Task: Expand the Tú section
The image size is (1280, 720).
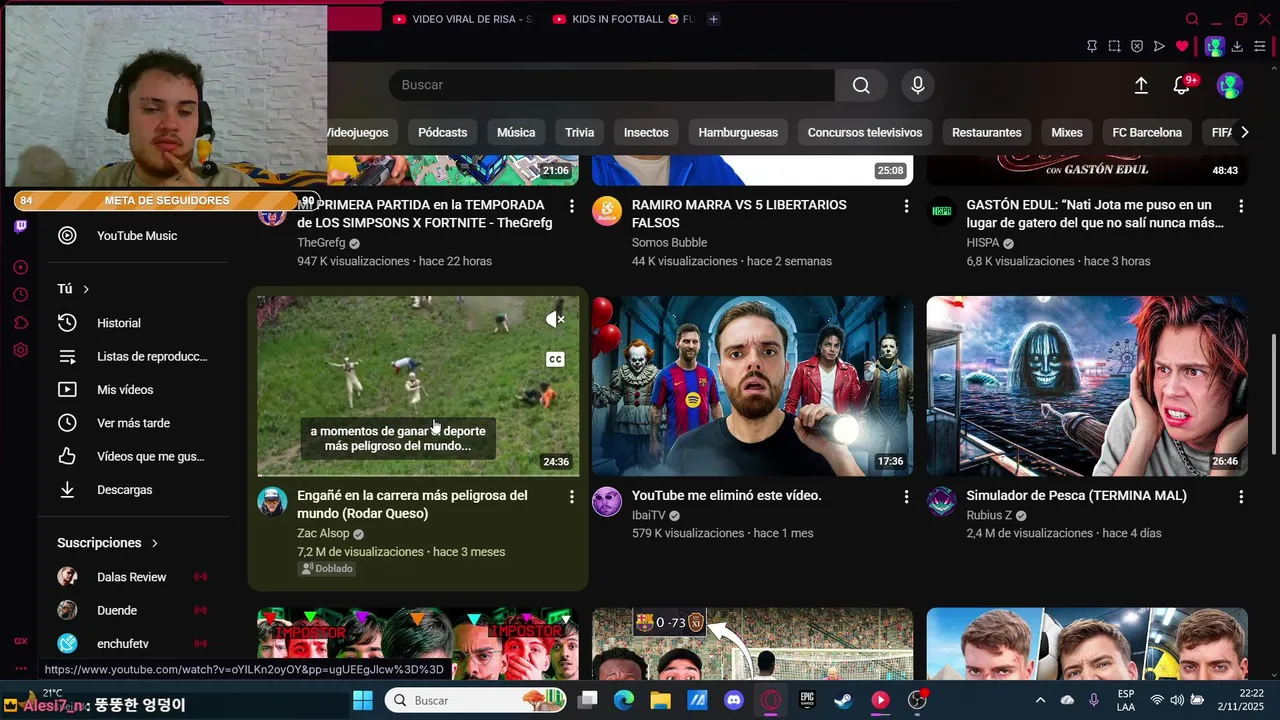Action: 74,289
